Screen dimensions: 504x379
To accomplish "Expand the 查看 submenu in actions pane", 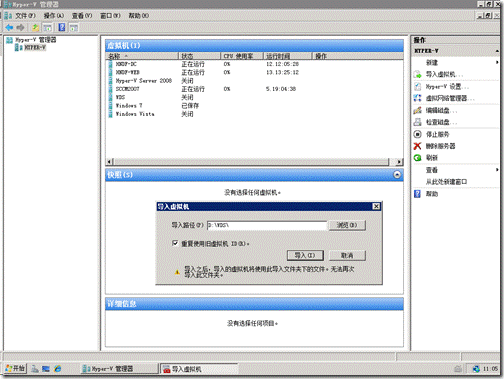I will pyautogui.click(x=497, y=170).
